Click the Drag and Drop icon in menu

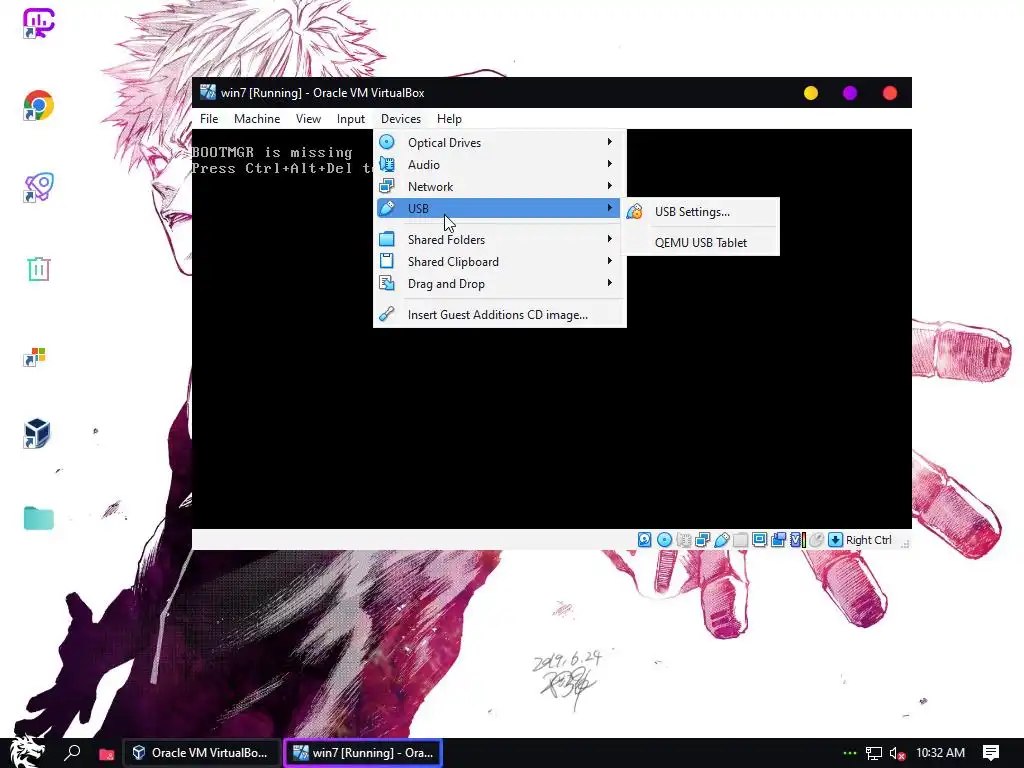click(387, 283)
